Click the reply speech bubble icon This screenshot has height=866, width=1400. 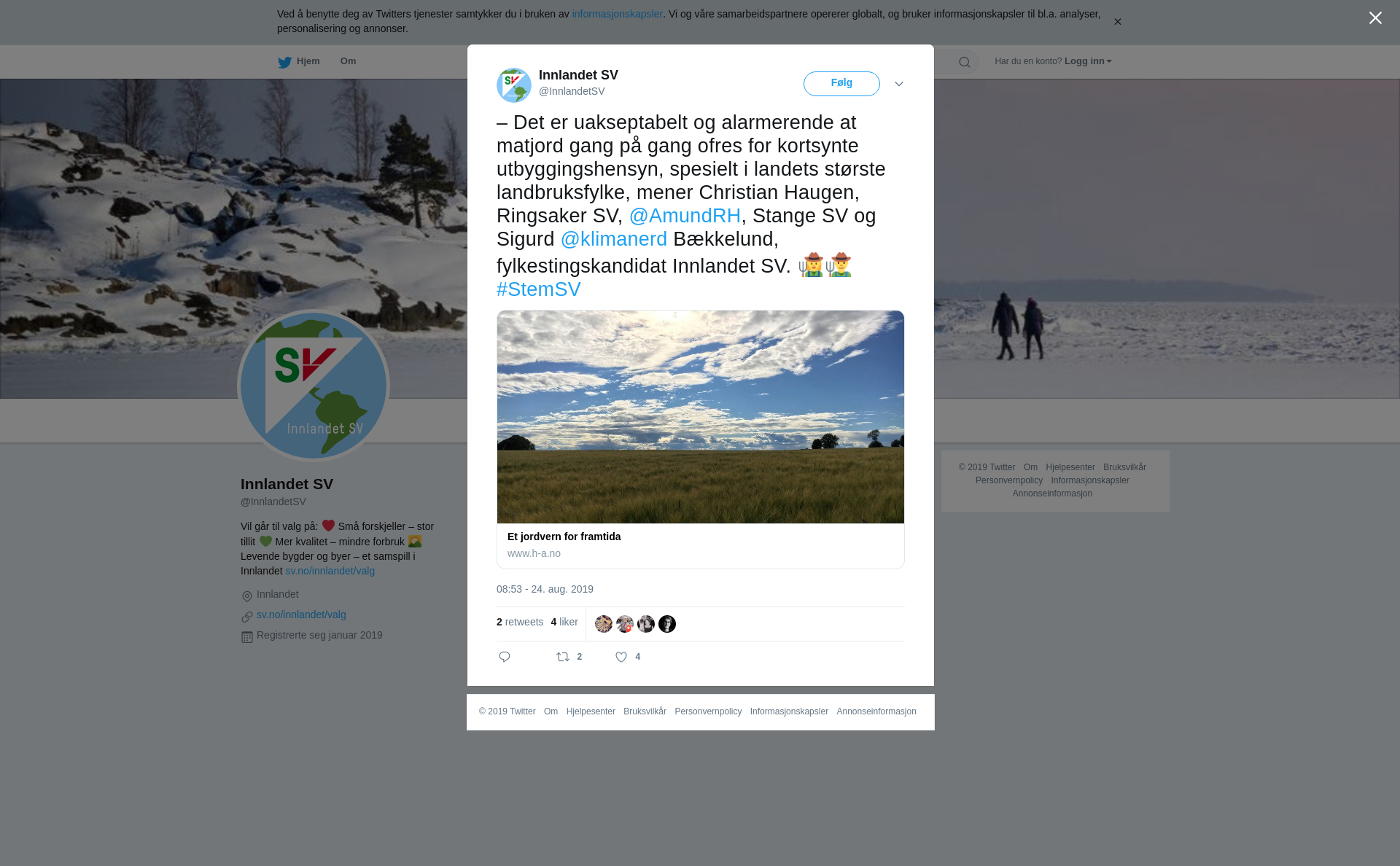(505, 657)
